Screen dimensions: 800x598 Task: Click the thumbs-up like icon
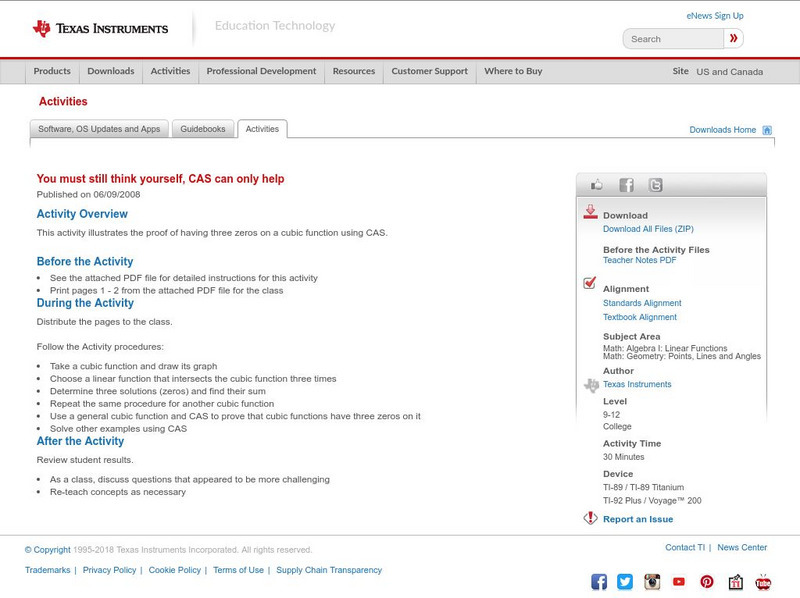tap(596, 185)
